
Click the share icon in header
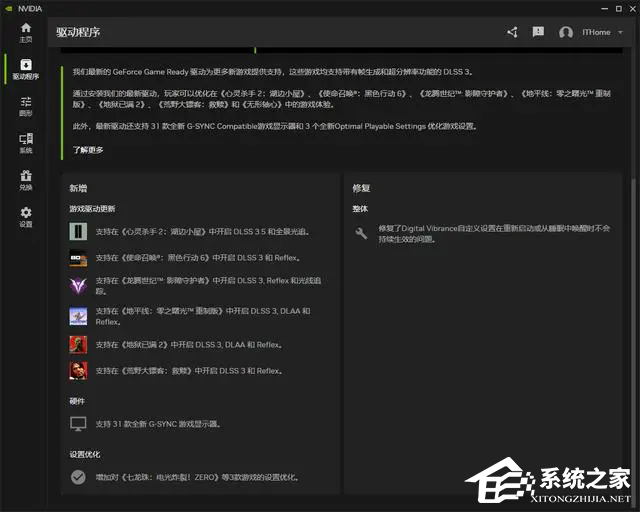point(512,32)
